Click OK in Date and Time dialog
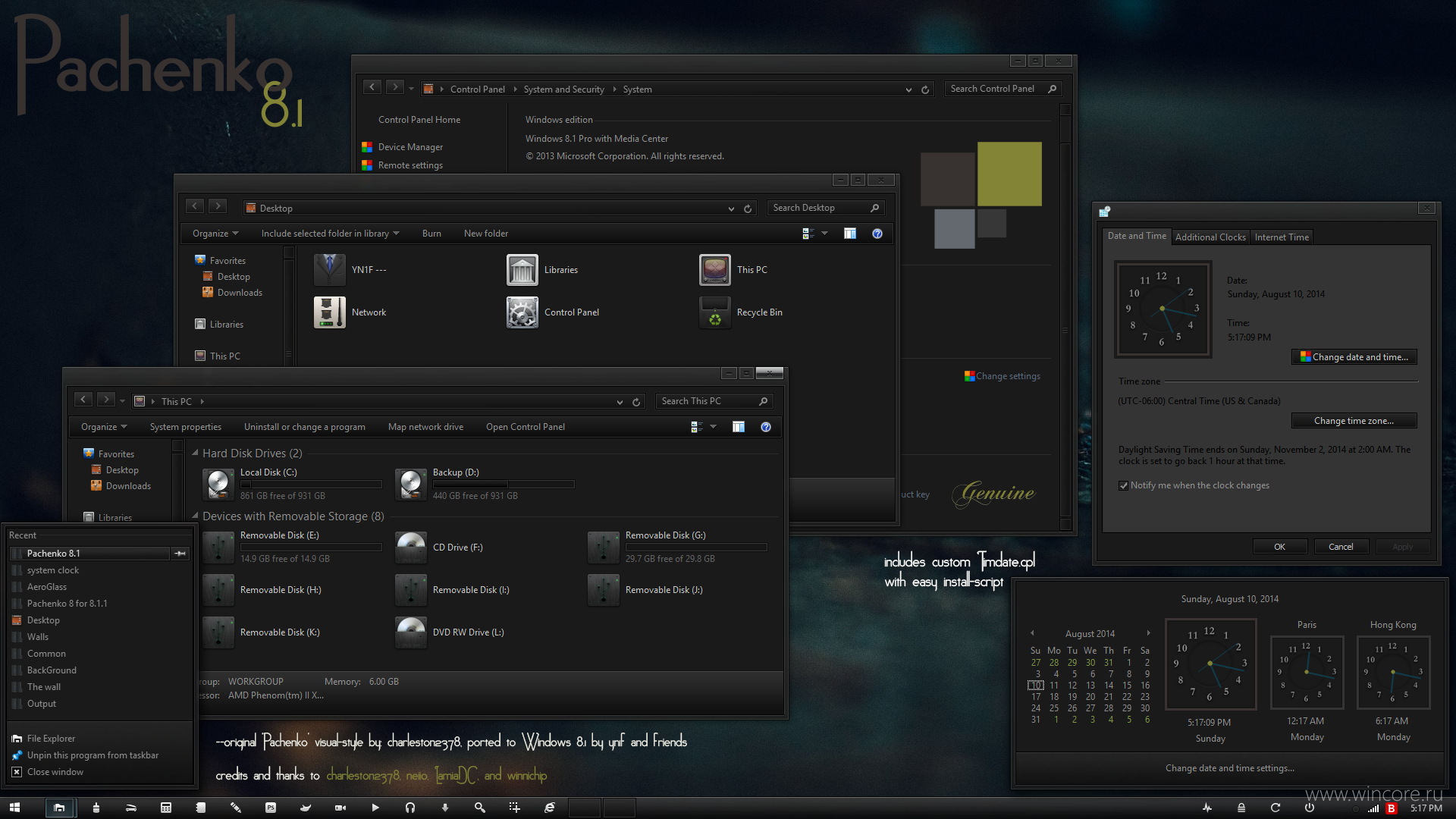The width and height of the screenshot is (1456, 819). (1279, 547)
